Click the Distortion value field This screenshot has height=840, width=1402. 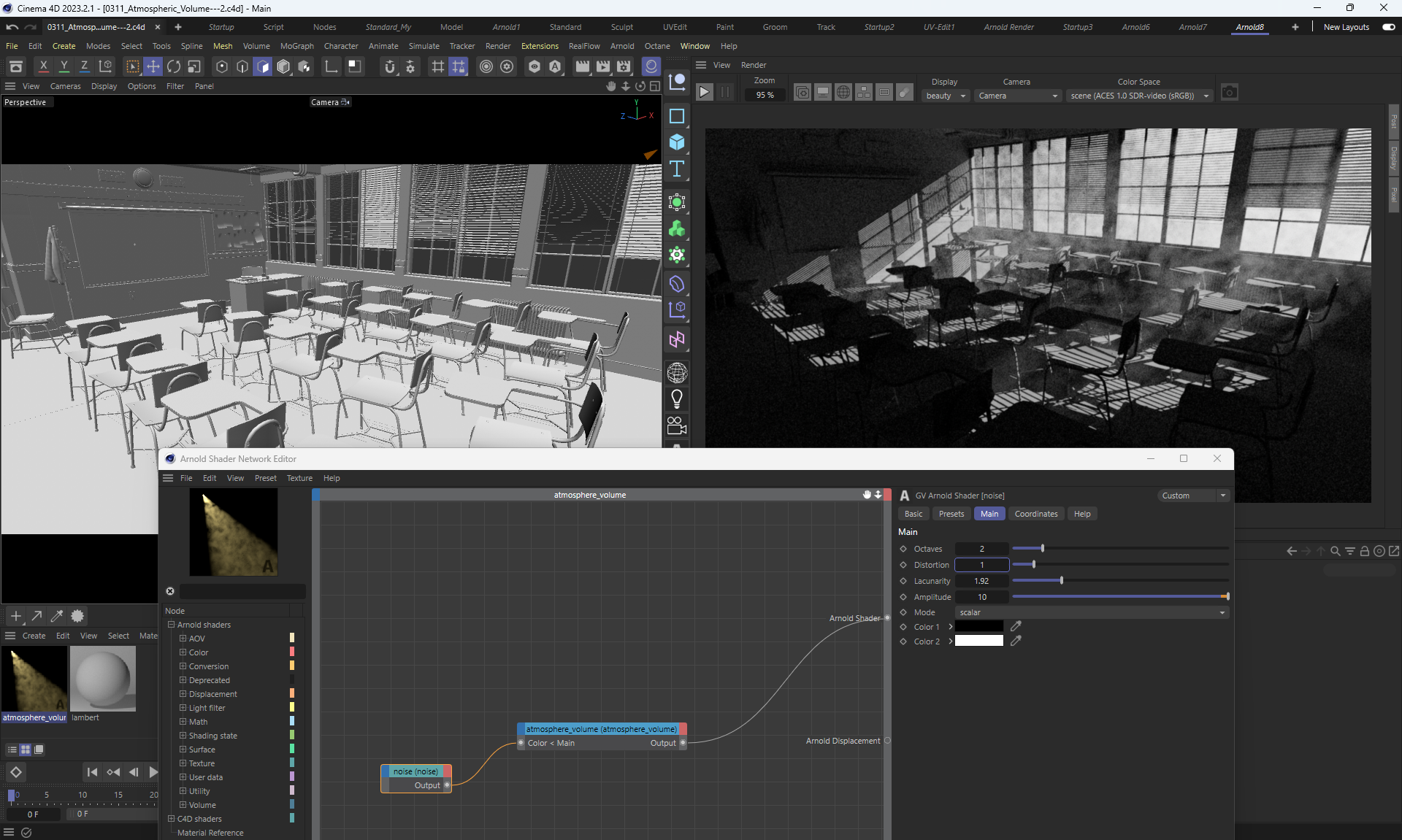coord(981,565)
